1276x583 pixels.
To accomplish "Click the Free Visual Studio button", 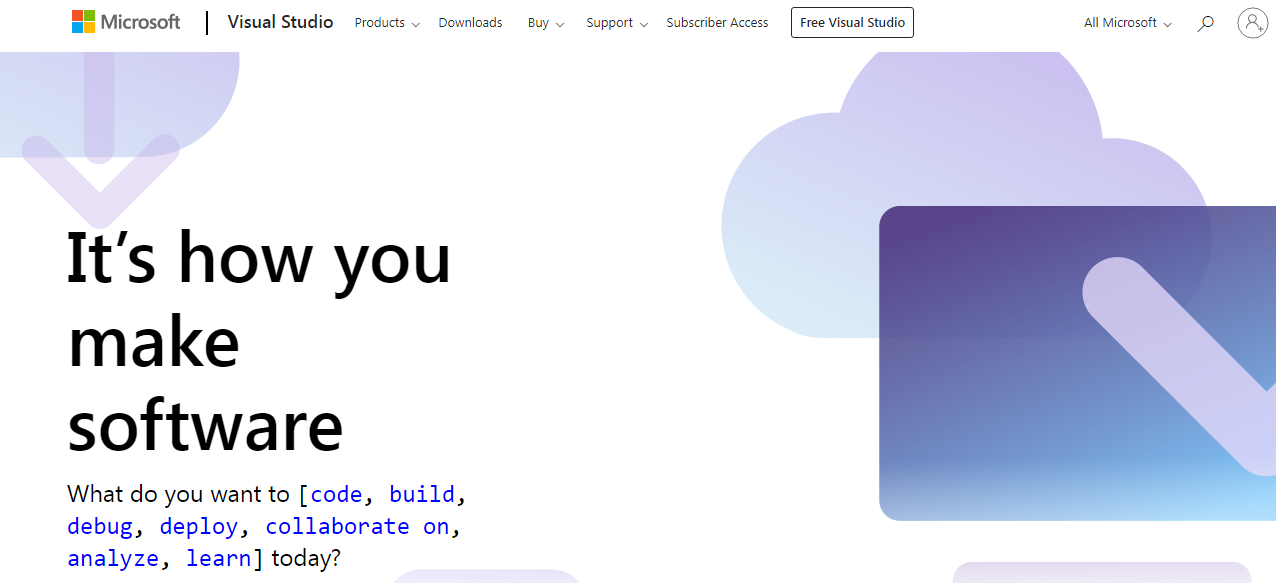I will [852, 23].
